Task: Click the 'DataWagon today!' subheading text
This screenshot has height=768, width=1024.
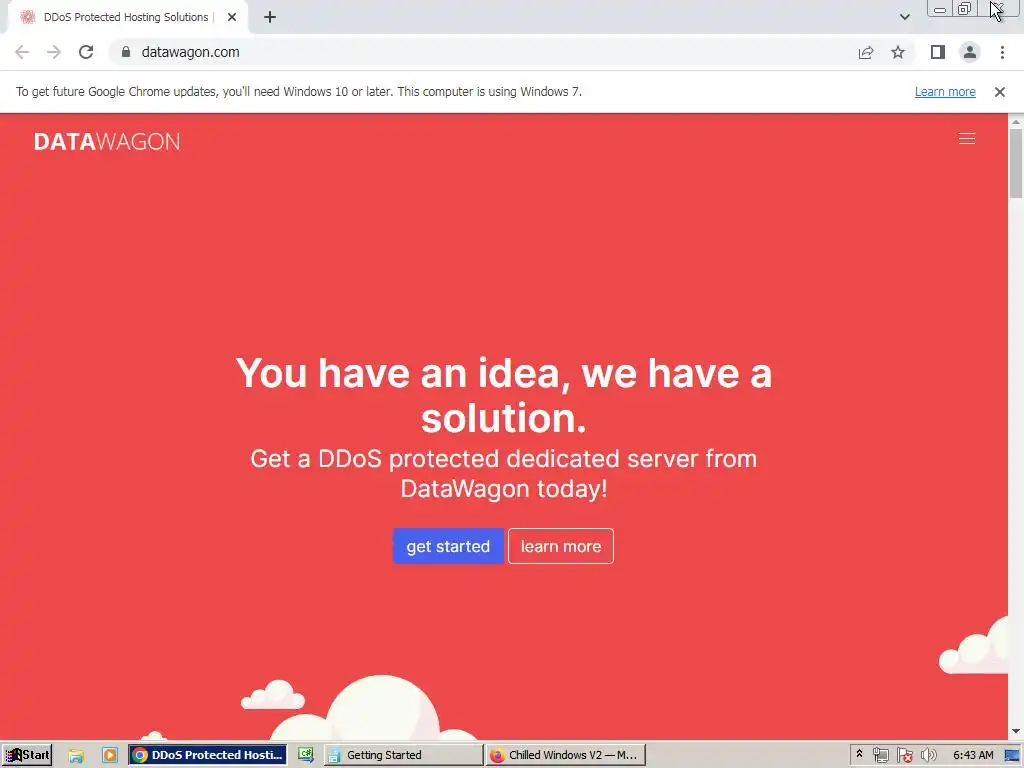Action: tap(504, 488)
